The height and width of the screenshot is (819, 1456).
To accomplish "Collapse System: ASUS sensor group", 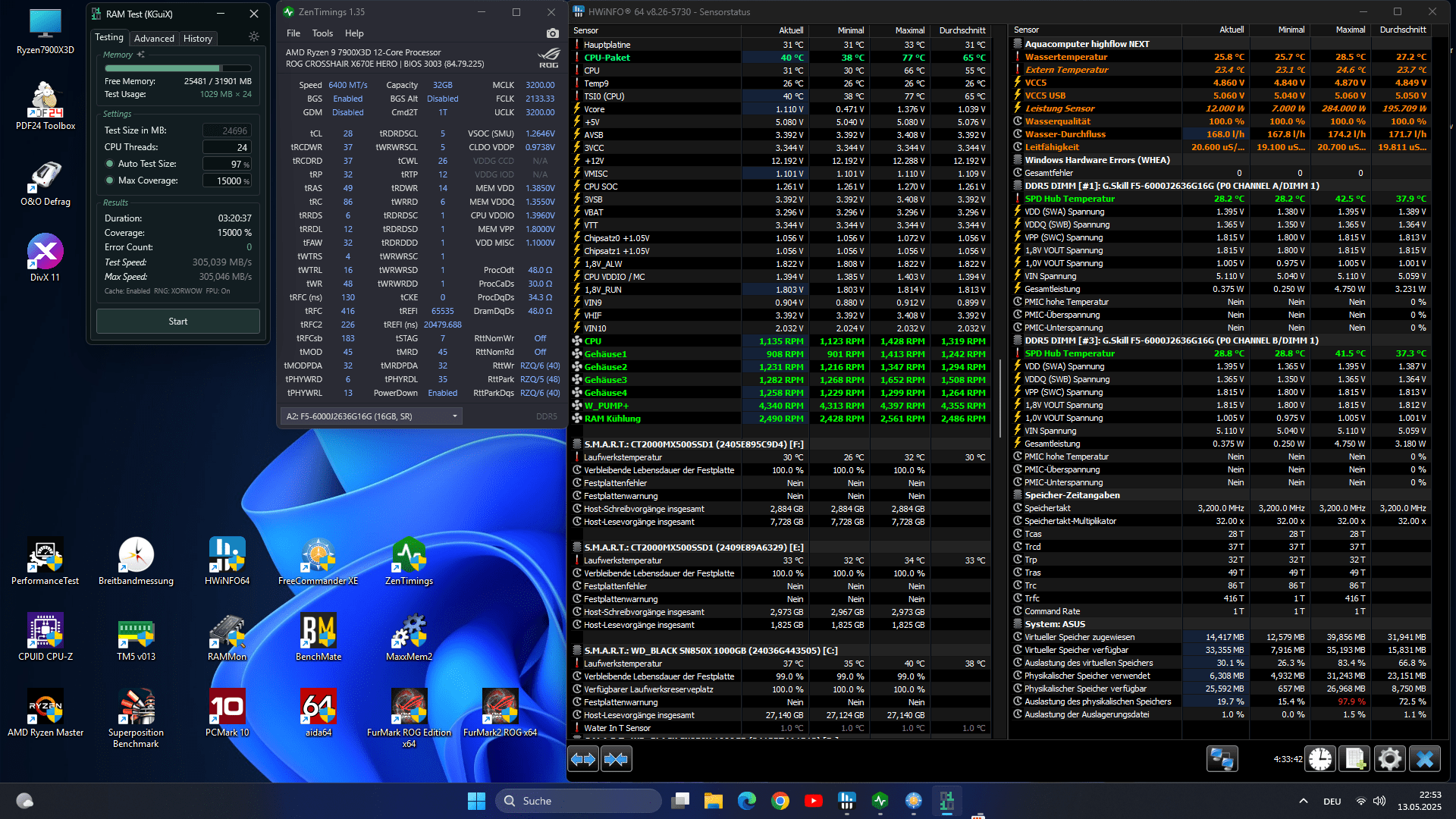I will click(x=1018, y=624).
